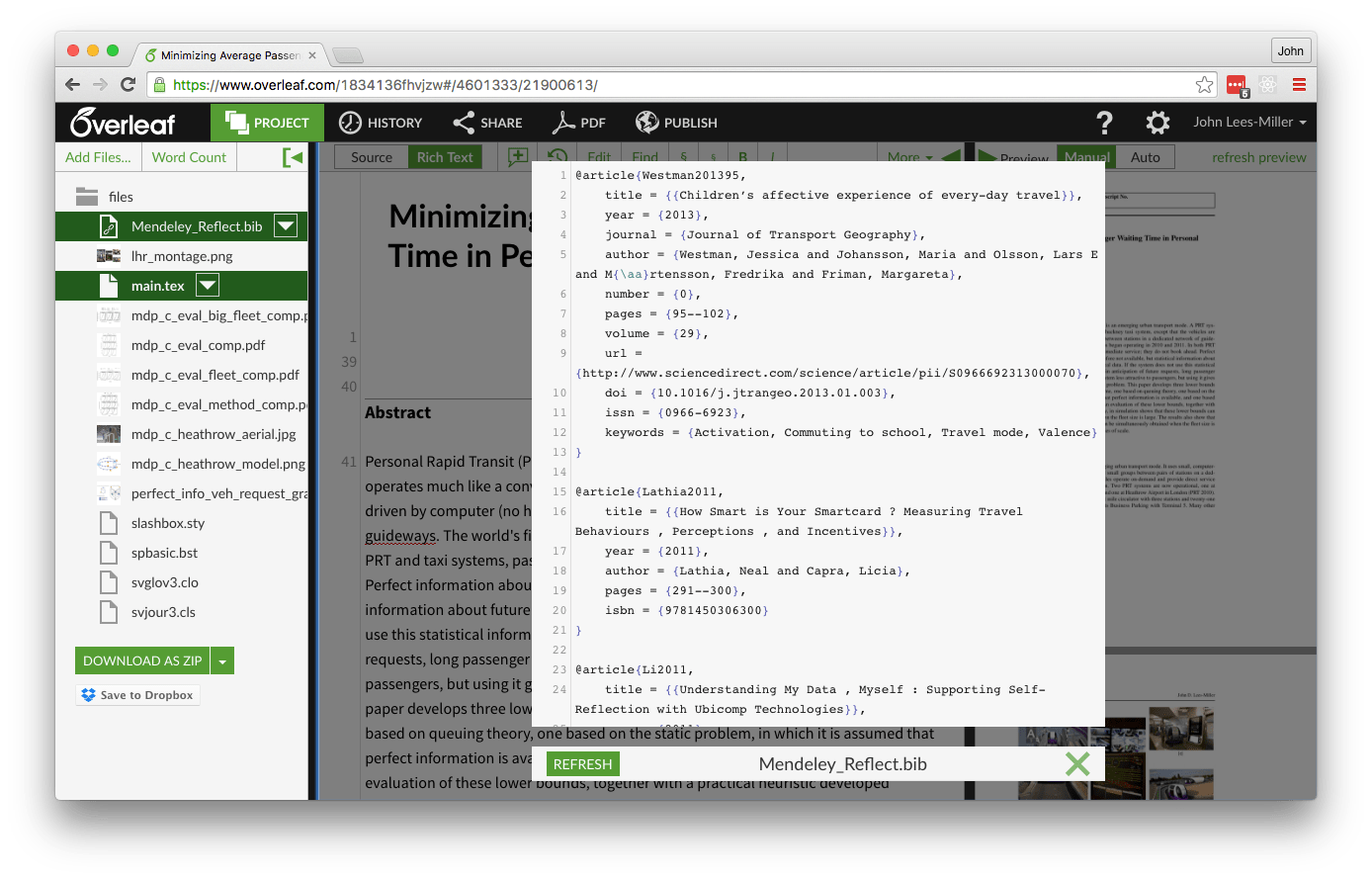Toggle Rich Text editing mode
The height and width of the screenshot is (879, 1372).
point(445,156)
